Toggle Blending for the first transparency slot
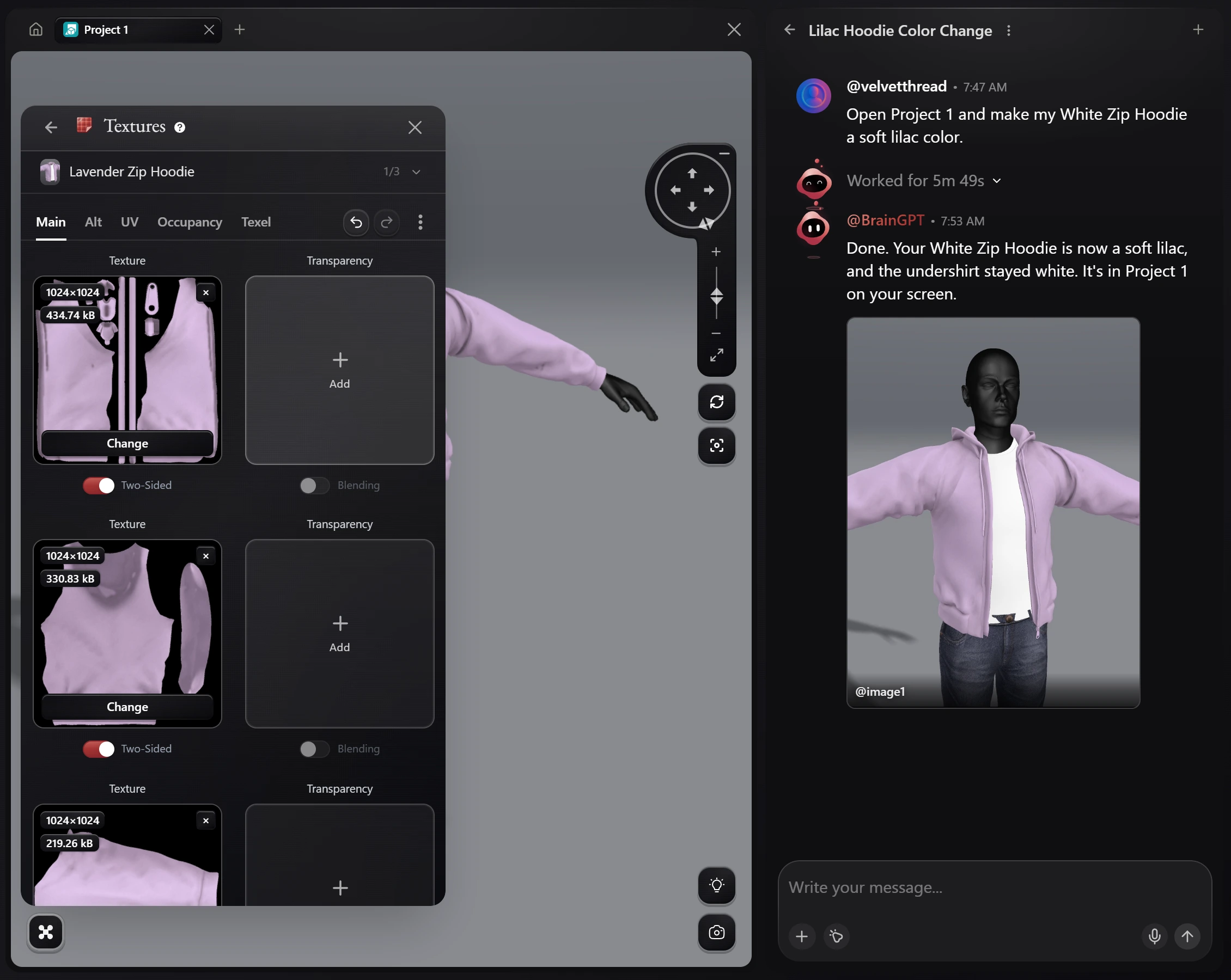 pyautogui.click(x=315, y=486)
